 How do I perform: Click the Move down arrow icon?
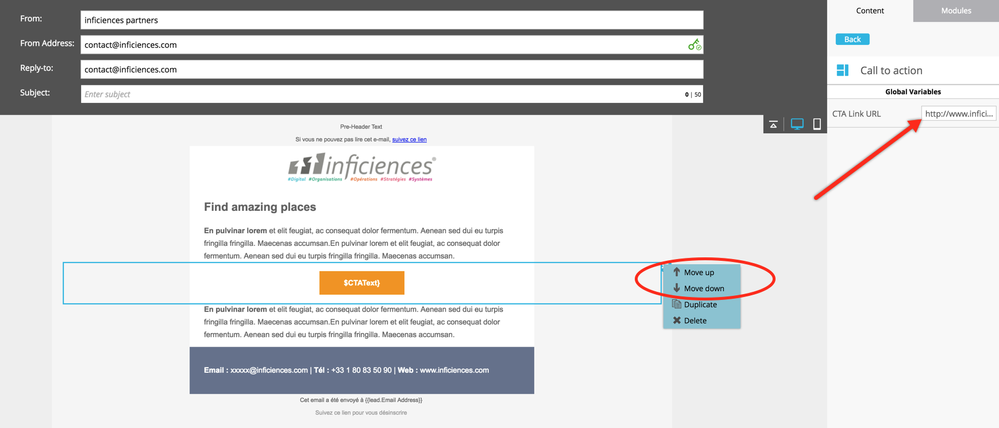point(677,288)
